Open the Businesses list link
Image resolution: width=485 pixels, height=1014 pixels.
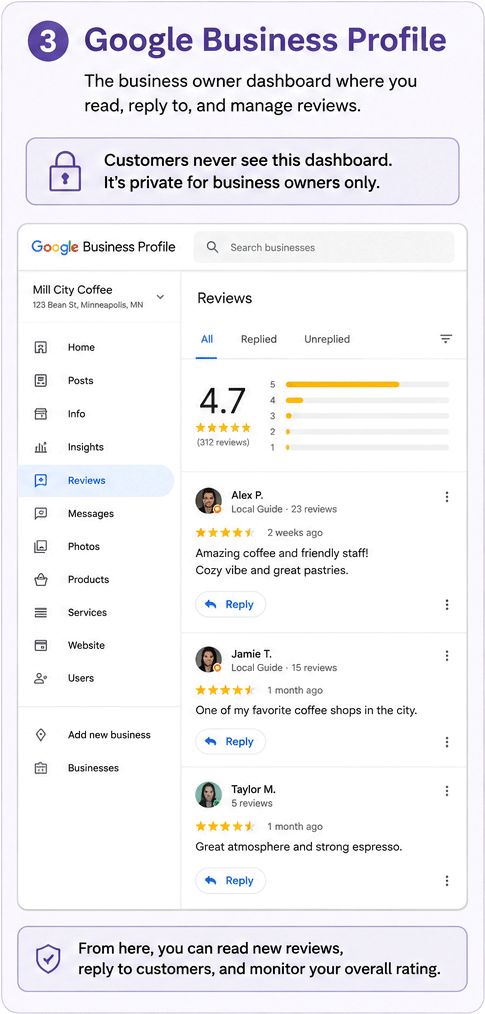click(93, 768)
